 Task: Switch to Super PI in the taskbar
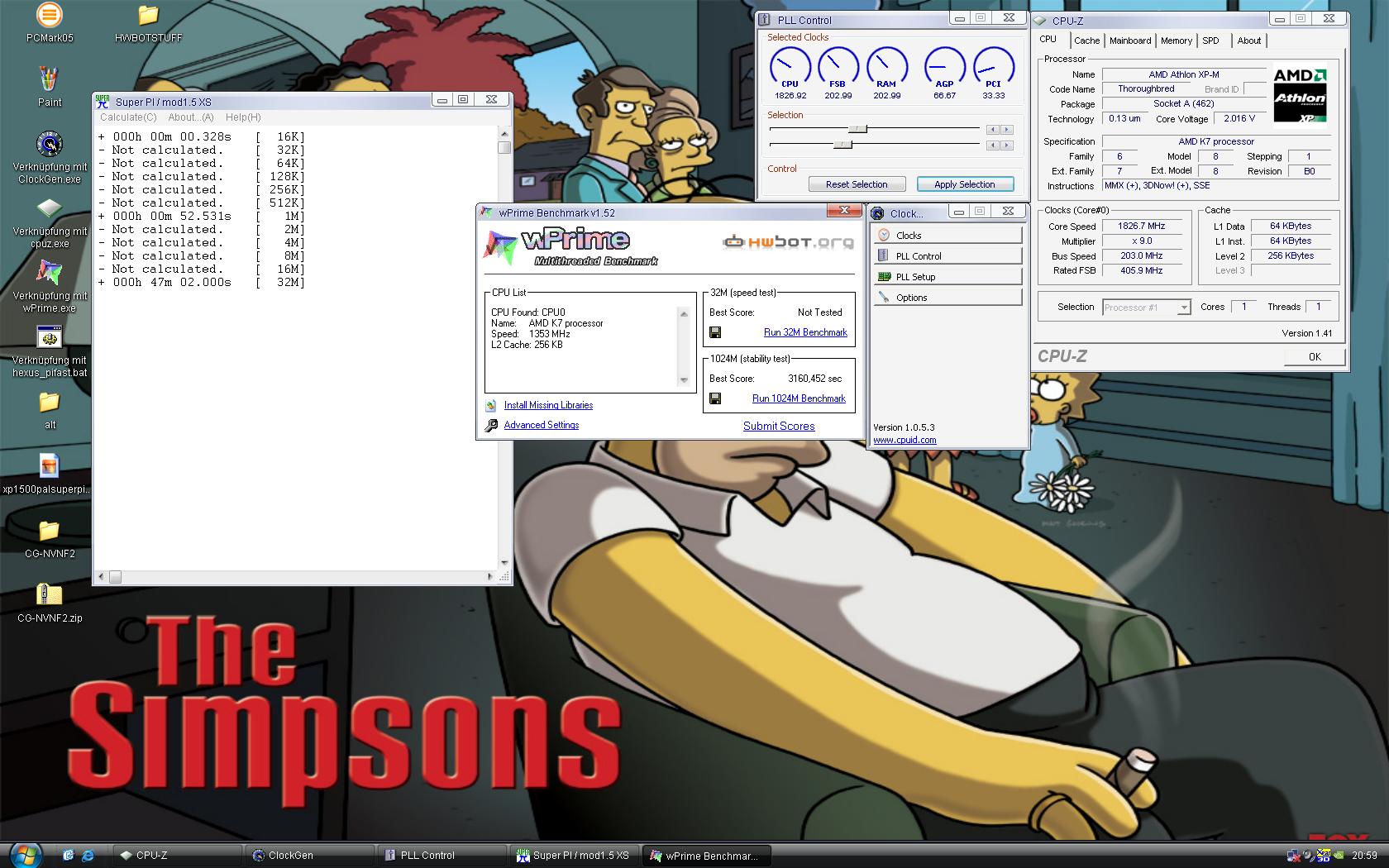[x=575, y=856]
